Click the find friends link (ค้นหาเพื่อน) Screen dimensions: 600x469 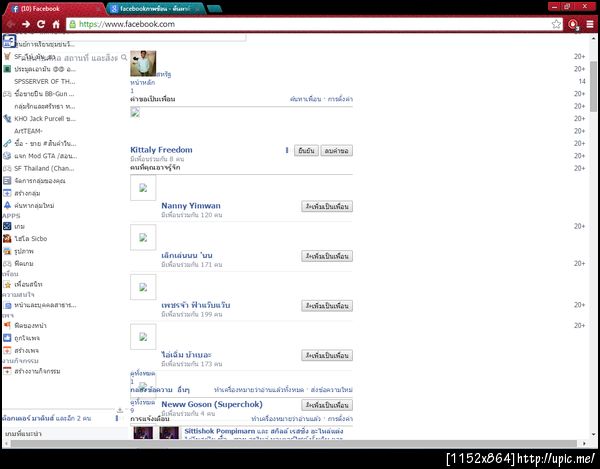(305, 99)
